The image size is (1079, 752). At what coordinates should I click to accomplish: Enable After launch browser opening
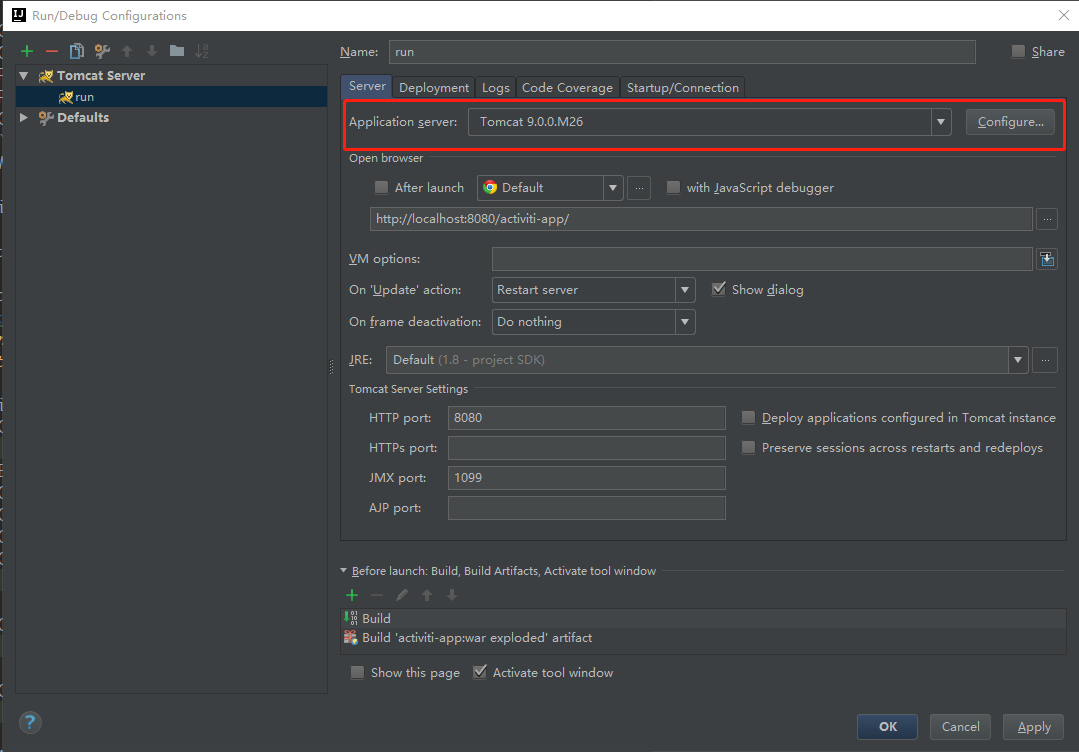(x=381, y=187)
